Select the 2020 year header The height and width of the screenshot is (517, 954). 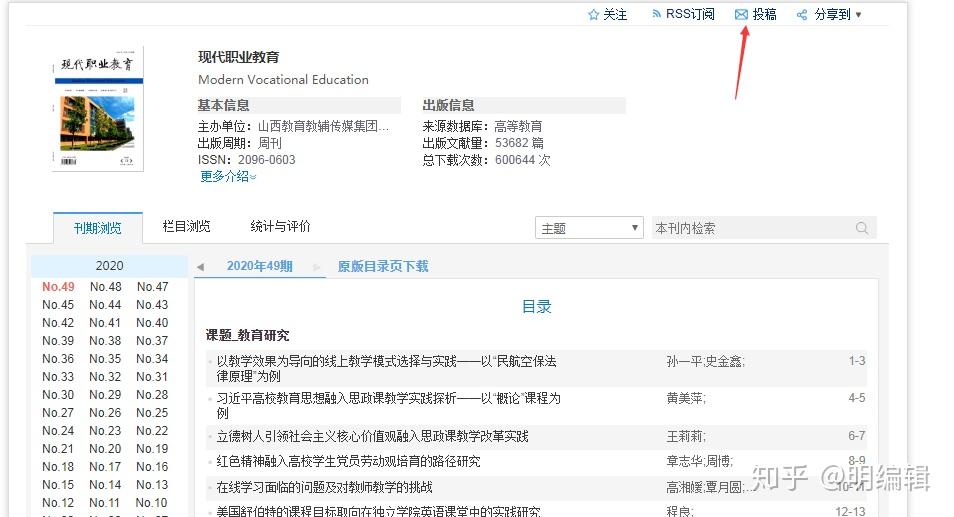click(110, 266)
